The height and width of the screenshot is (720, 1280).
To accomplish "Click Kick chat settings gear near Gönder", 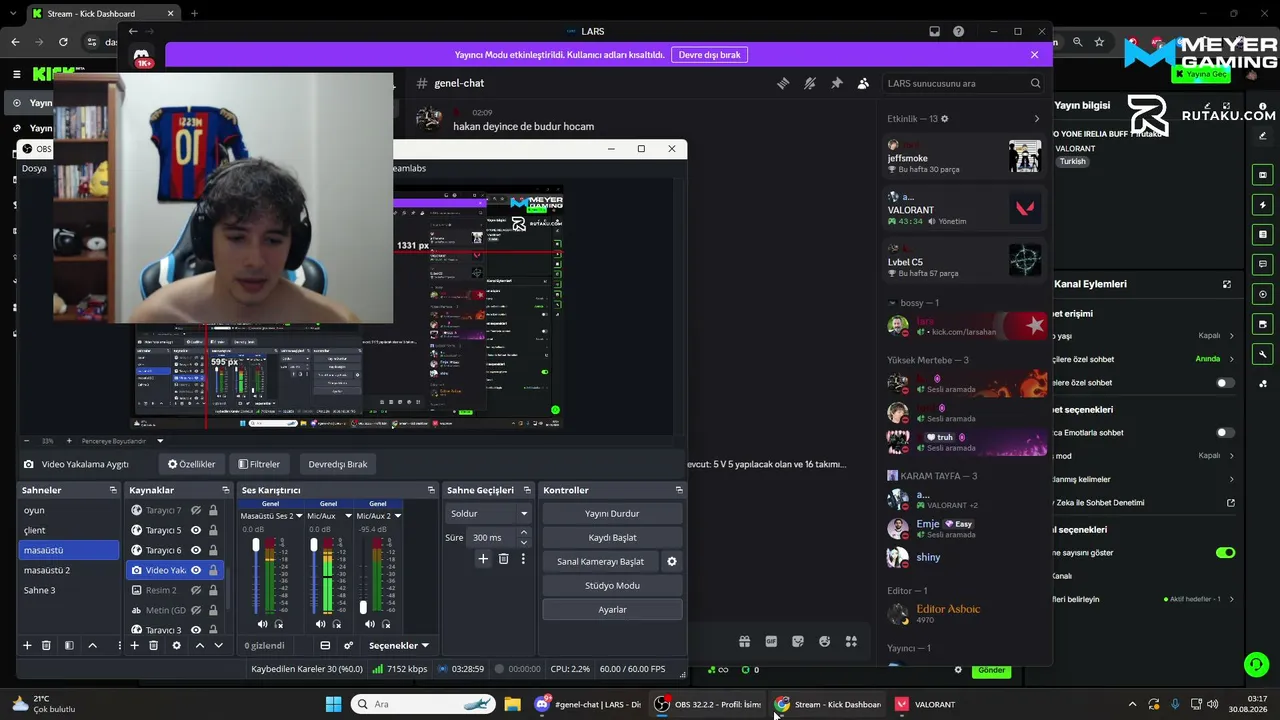I will pyautogui.click(x=958, y=670).
